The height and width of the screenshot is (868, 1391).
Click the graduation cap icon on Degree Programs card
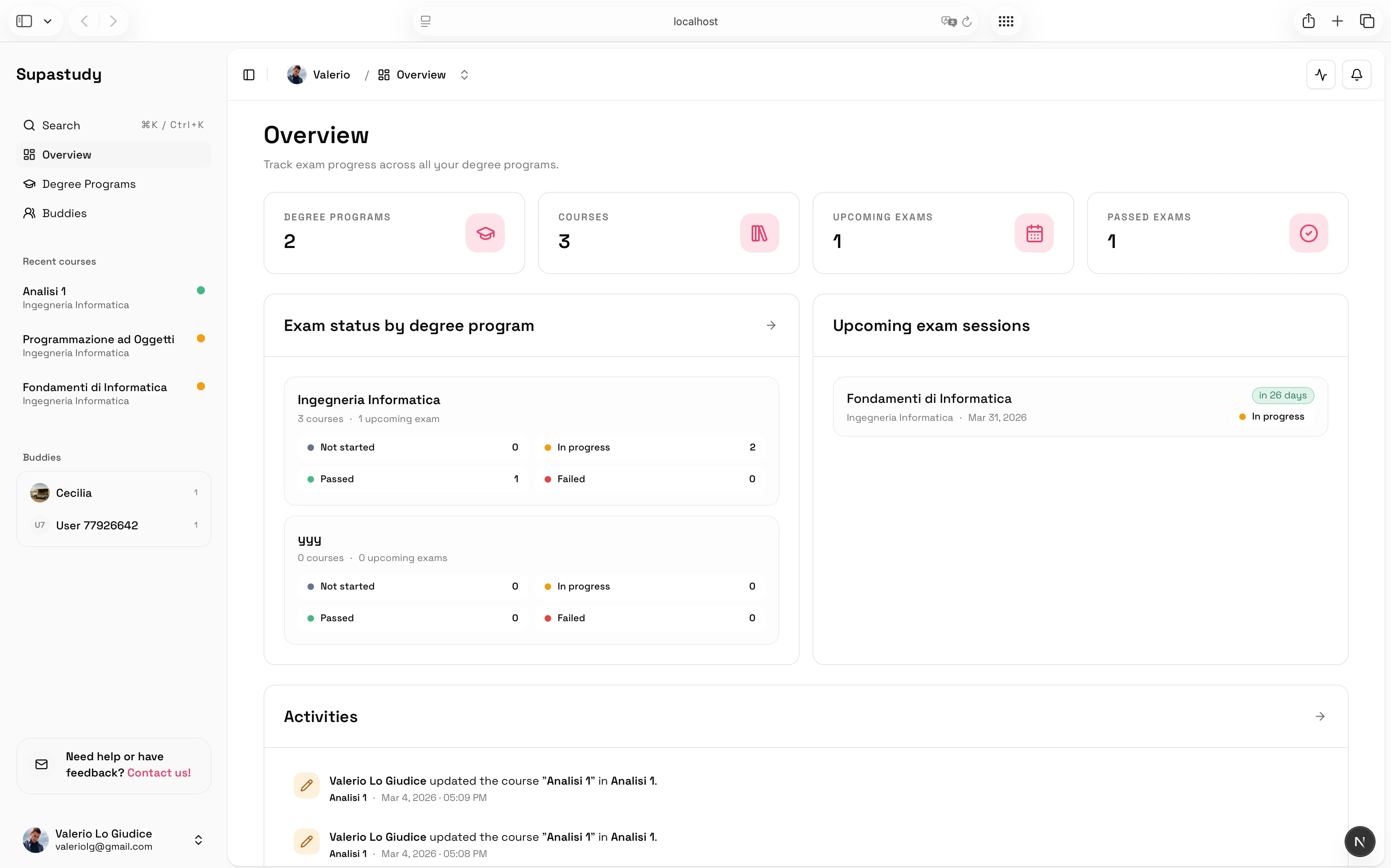tap(485, 233)
